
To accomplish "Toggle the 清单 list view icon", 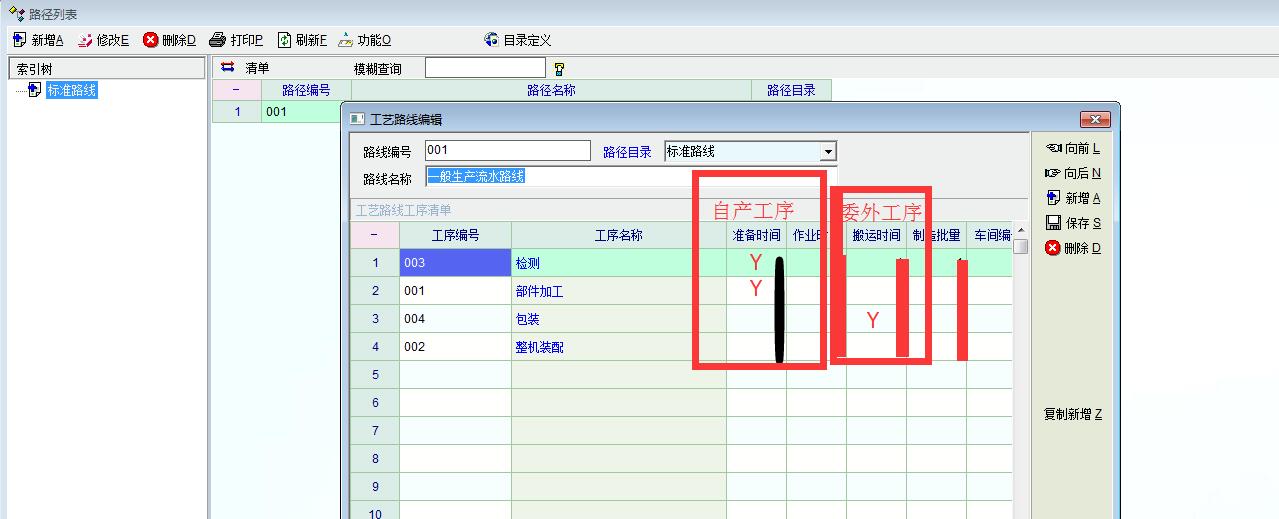I will [227, 68].
